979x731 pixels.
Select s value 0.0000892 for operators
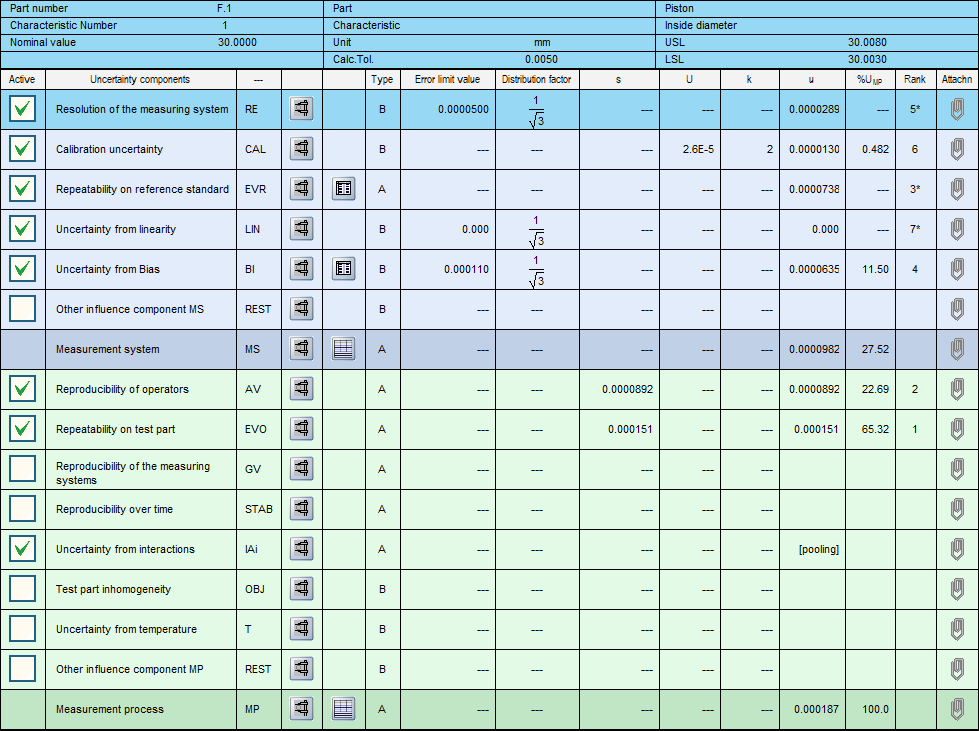[619, 389]
